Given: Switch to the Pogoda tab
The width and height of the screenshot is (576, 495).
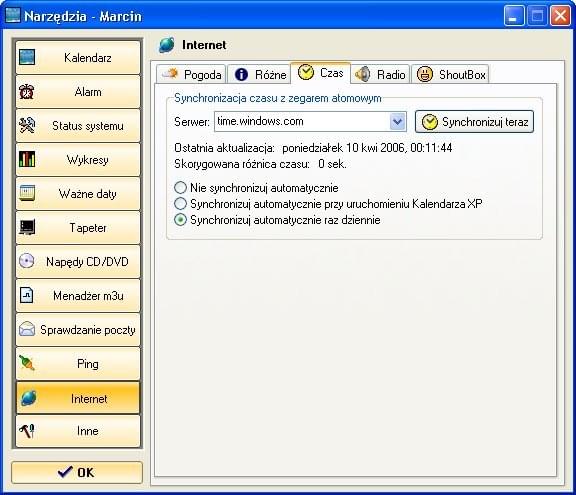Looking at the screenshot, I should tap(191, 74).
